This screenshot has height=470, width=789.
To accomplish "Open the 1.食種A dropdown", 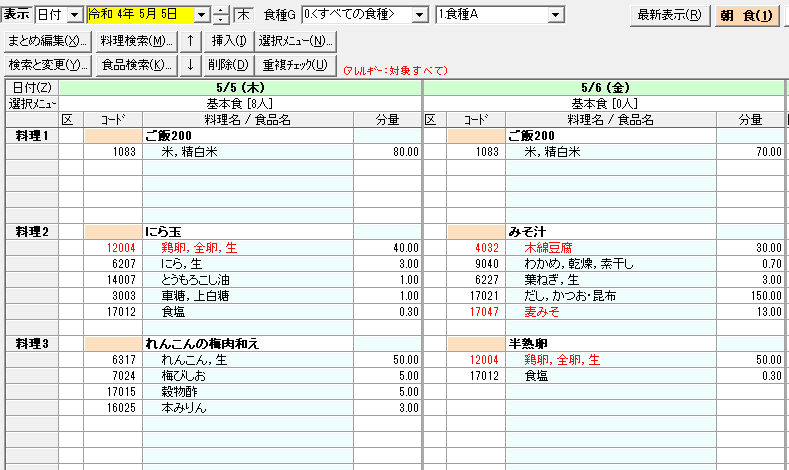I will (x=556, y=15).
